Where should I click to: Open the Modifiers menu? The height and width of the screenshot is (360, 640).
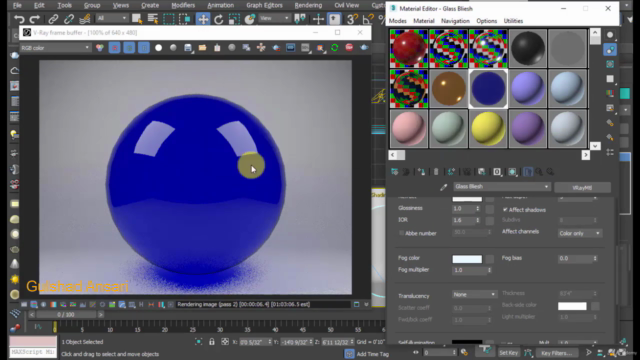click(x=183, y=5)
